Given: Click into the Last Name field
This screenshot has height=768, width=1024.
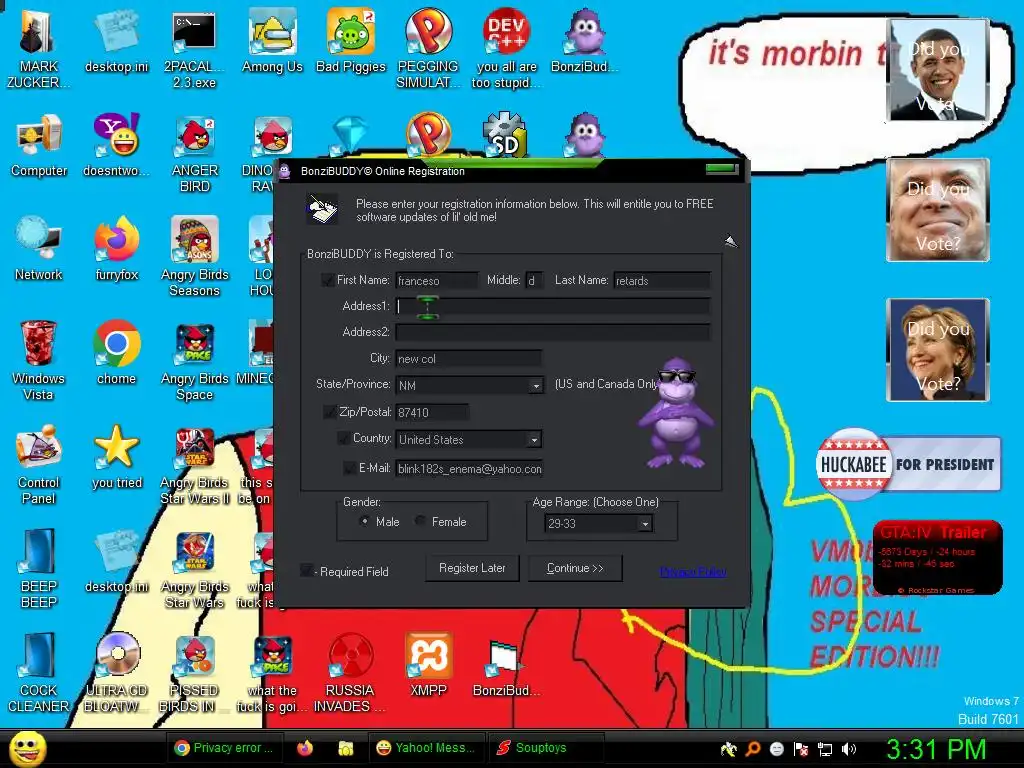Looking at the screenshot, I should (662, 281).
